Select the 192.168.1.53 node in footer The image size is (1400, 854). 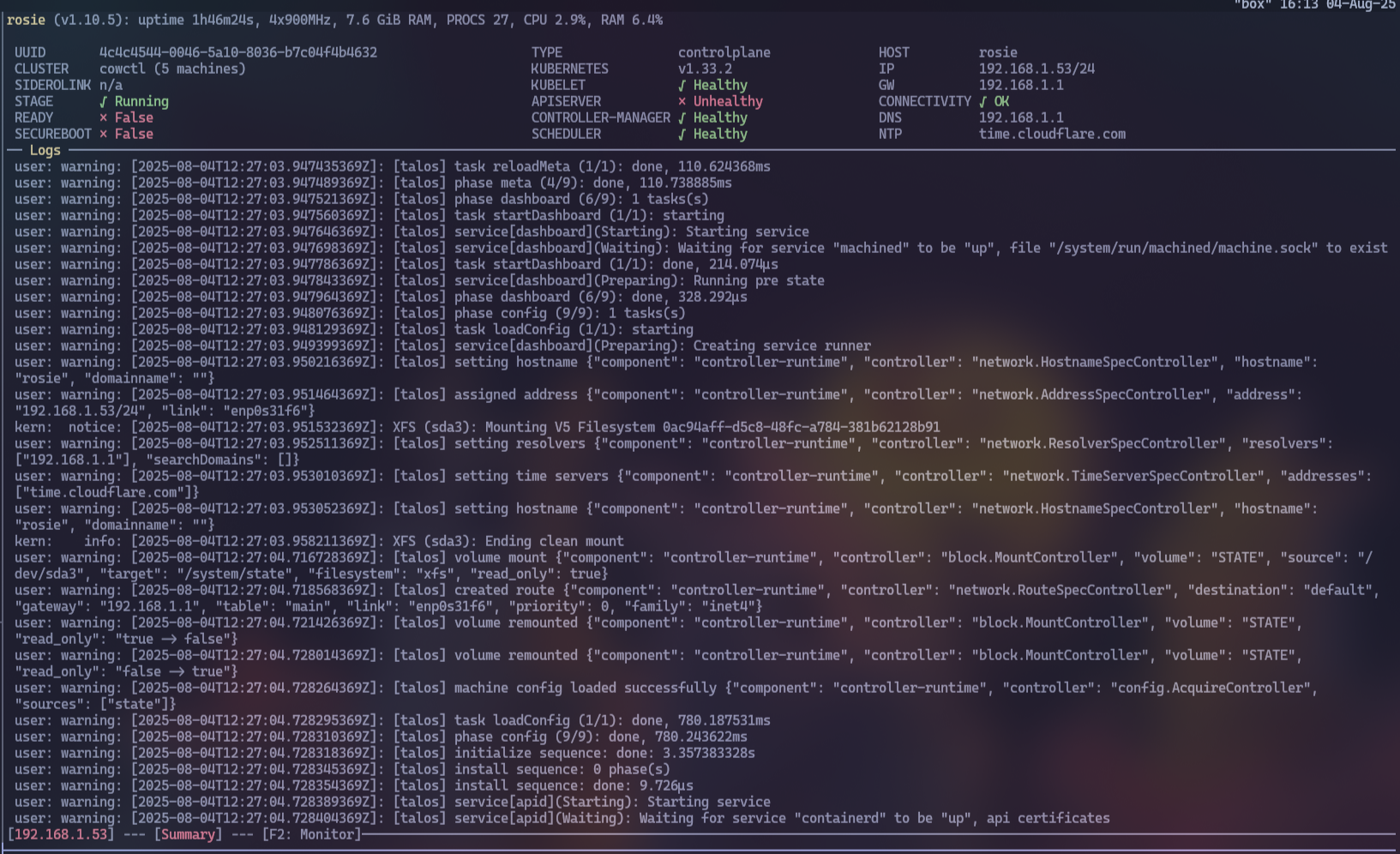pyautogui.click(x=61, y=834)
